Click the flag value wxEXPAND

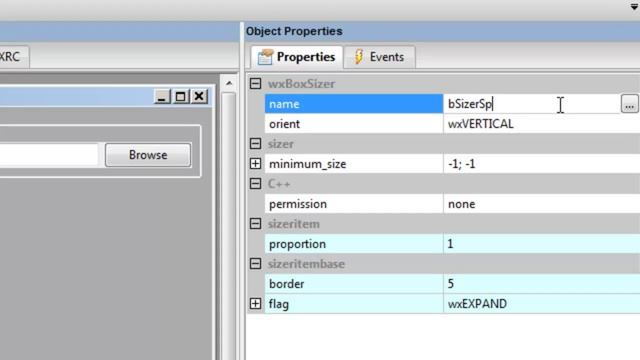pyautogui.click(x=541, y=304)
